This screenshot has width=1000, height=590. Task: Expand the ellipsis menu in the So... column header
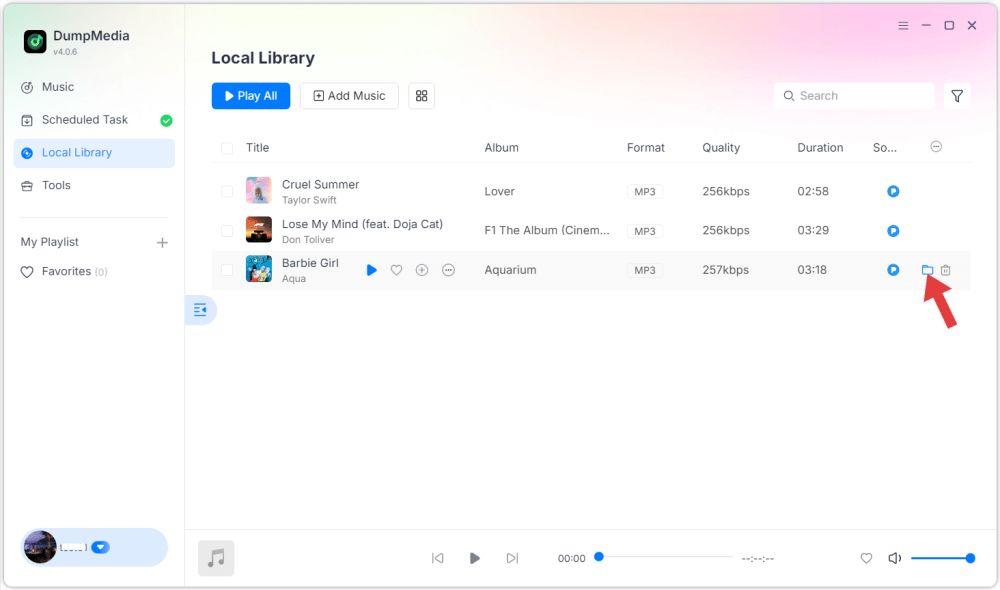click(936, 146)
